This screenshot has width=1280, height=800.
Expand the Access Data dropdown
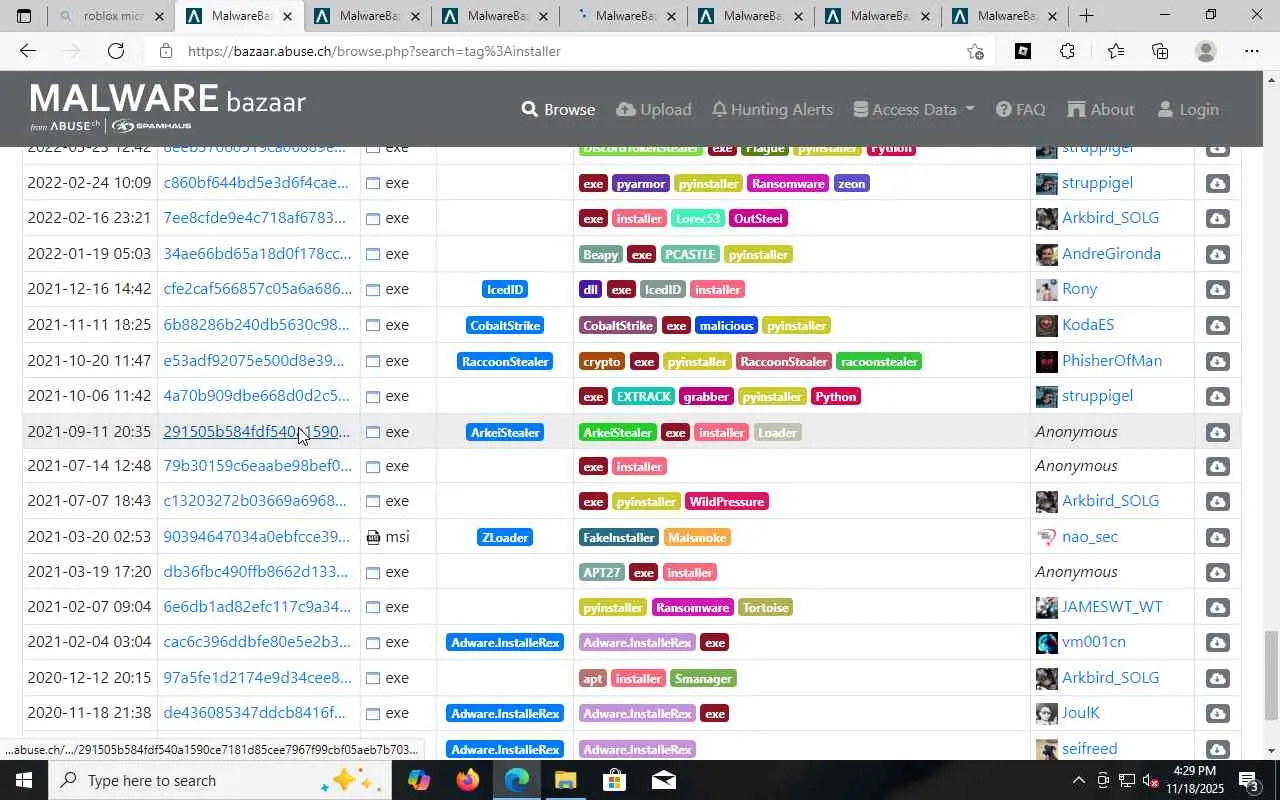click(x=913, y=109)
